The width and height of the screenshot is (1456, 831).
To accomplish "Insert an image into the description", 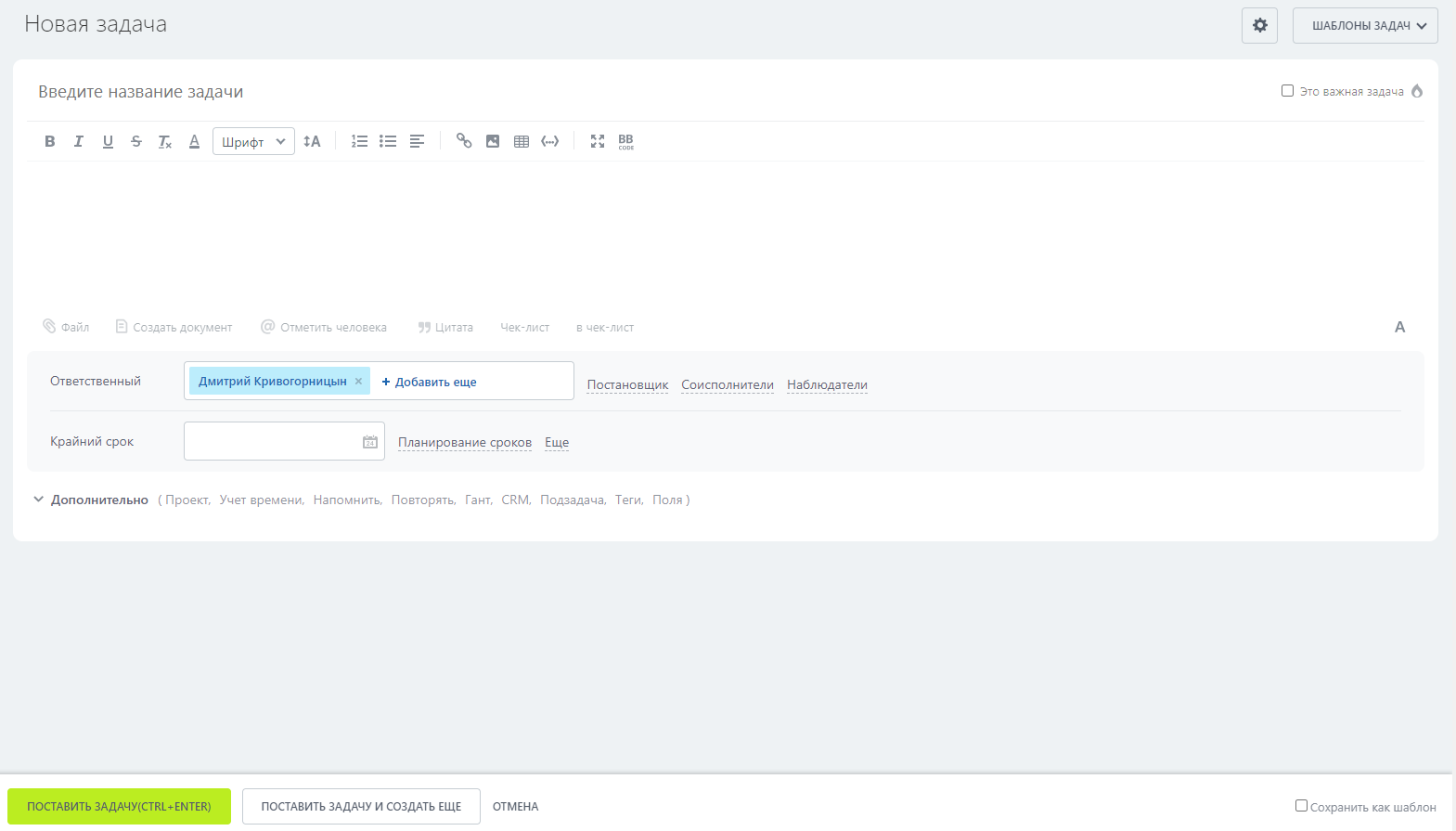I will click(x=493, y=141).
